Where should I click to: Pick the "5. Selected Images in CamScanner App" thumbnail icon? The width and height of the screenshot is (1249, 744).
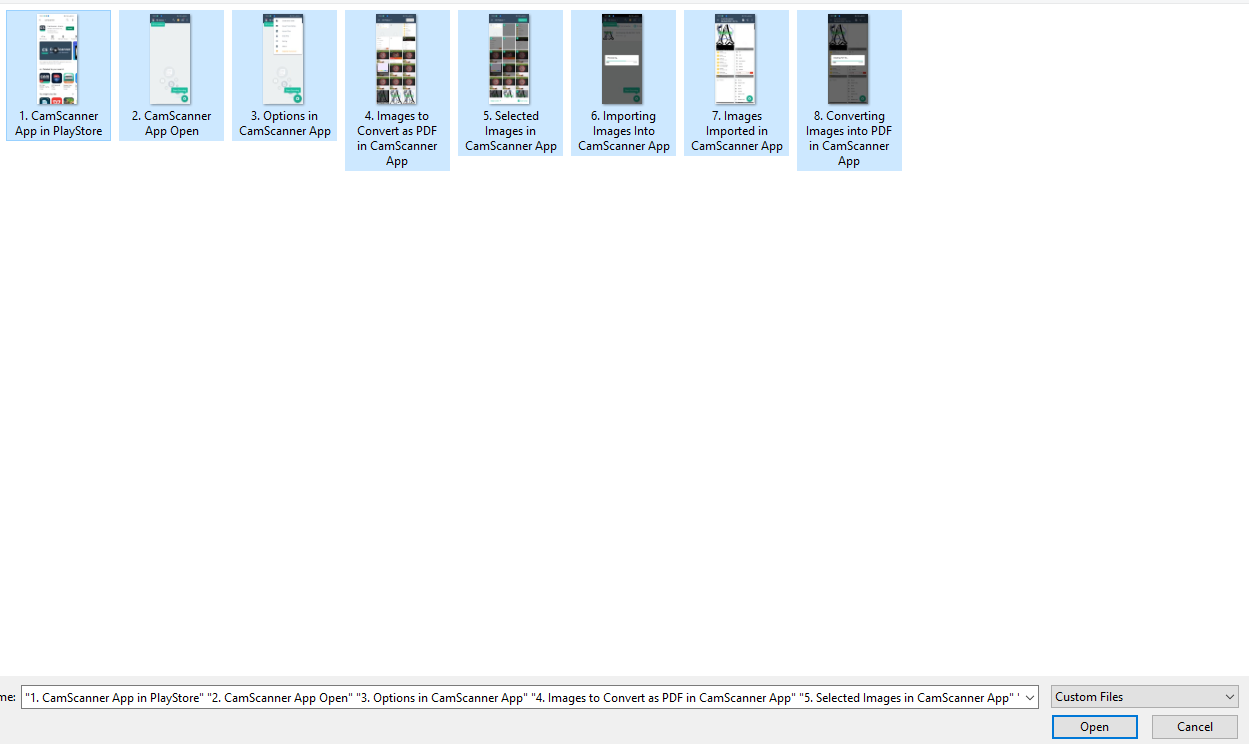510,60
